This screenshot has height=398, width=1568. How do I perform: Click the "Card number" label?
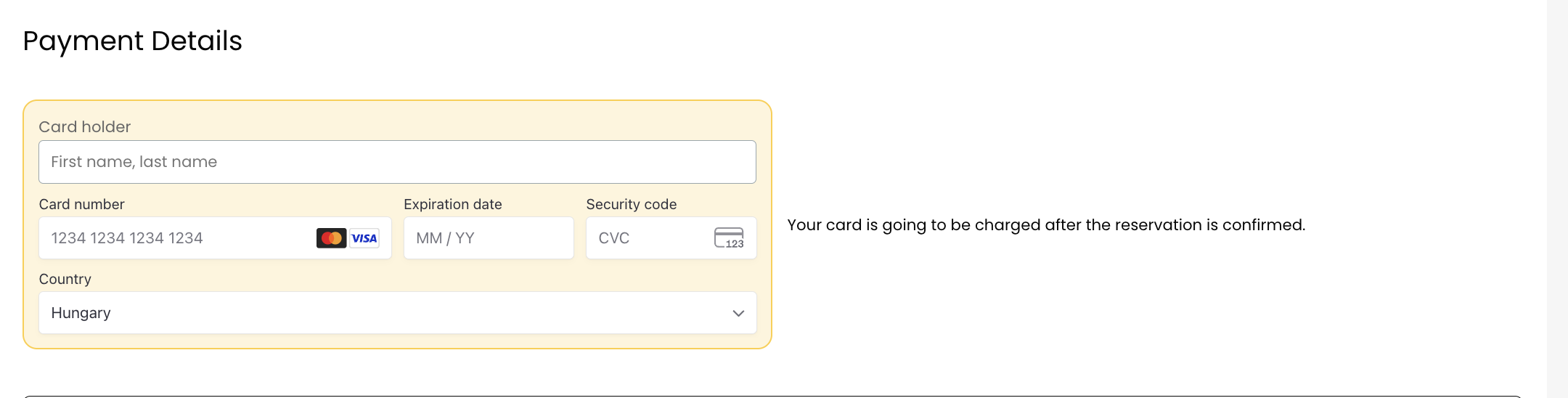pyautogui.click(x=82, y=204)
